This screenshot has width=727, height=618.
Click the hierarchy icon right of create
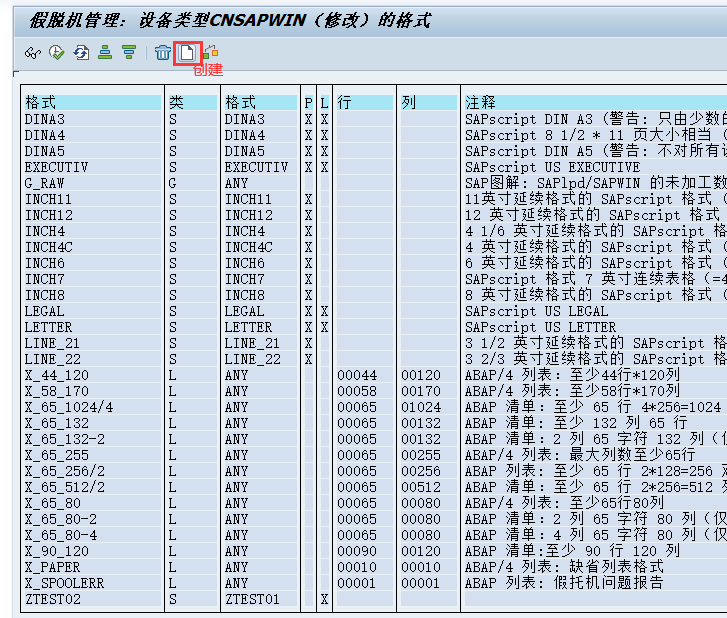[211, 53]
